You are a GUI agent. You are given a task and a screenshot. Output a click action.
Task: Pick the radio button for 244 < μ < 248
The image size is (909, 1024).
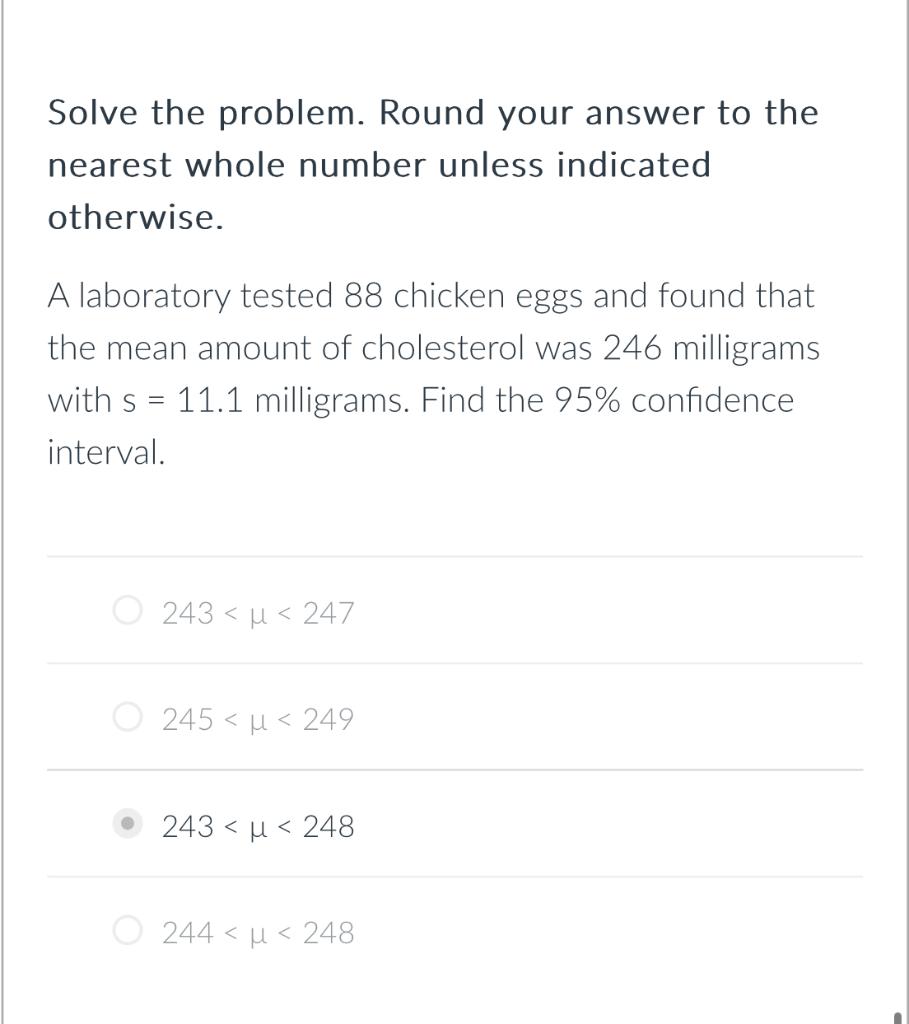pos(127,930)
